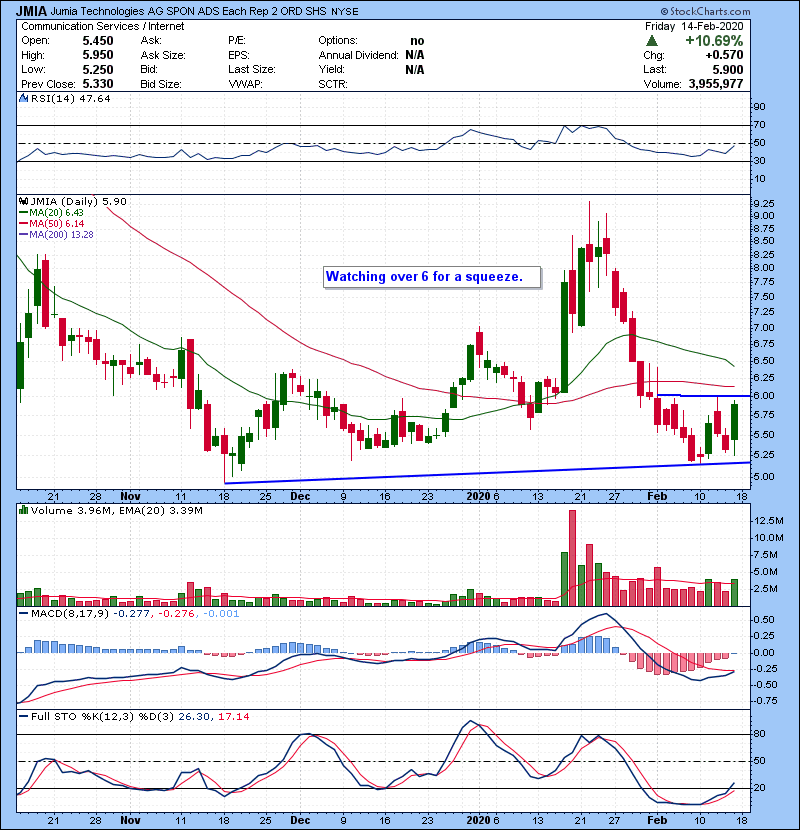Click the 12.5M volume axis label
This screenshot has width=800, height=830.
[768, 521]
